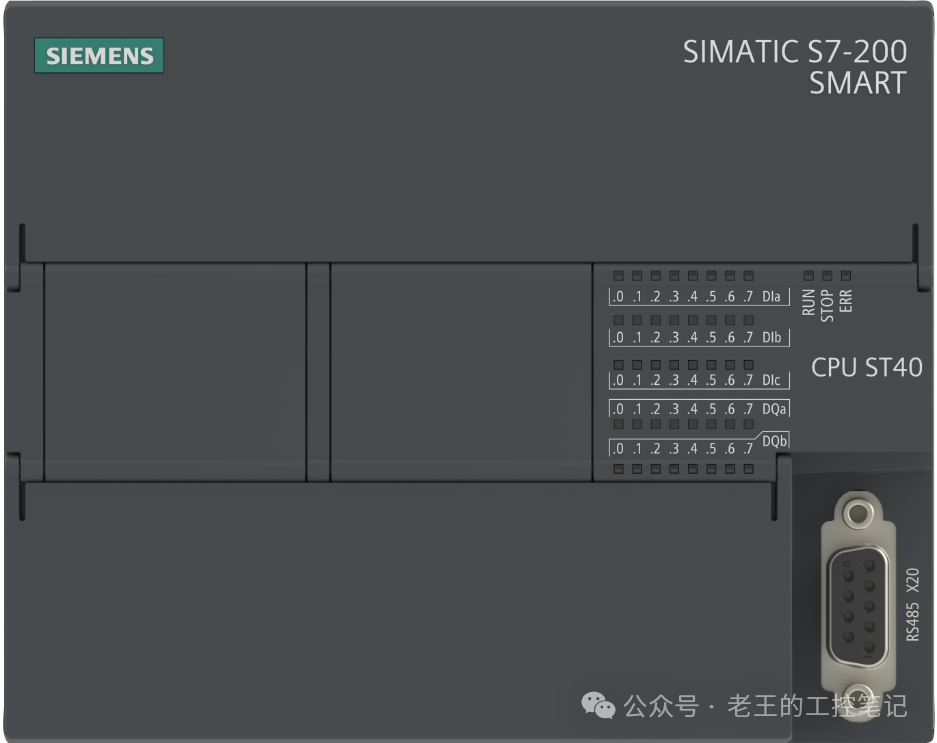Click the RUN status LED
Viewport: 937px width, 743px height.
807,275
